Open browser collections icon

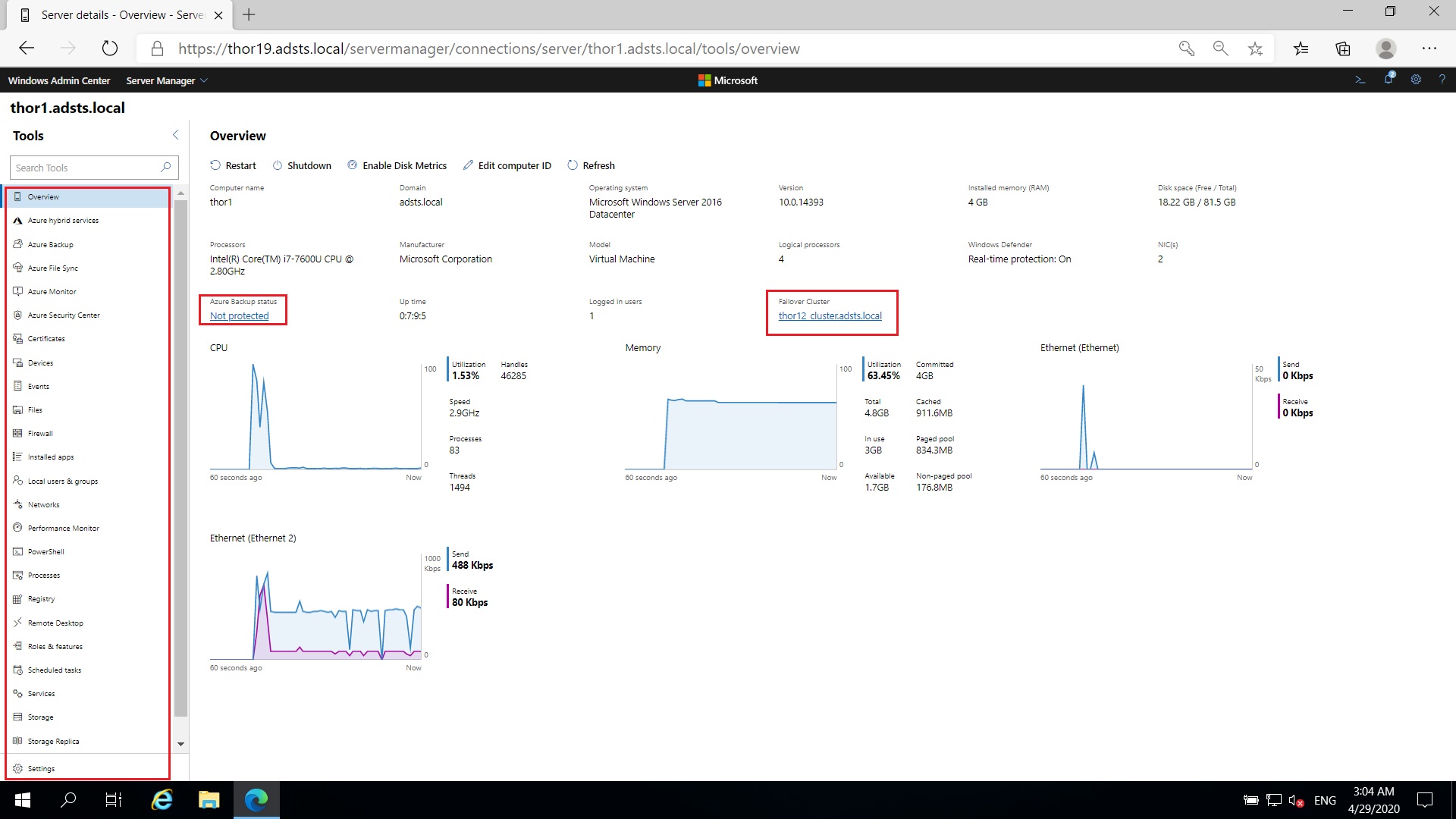1343,49
